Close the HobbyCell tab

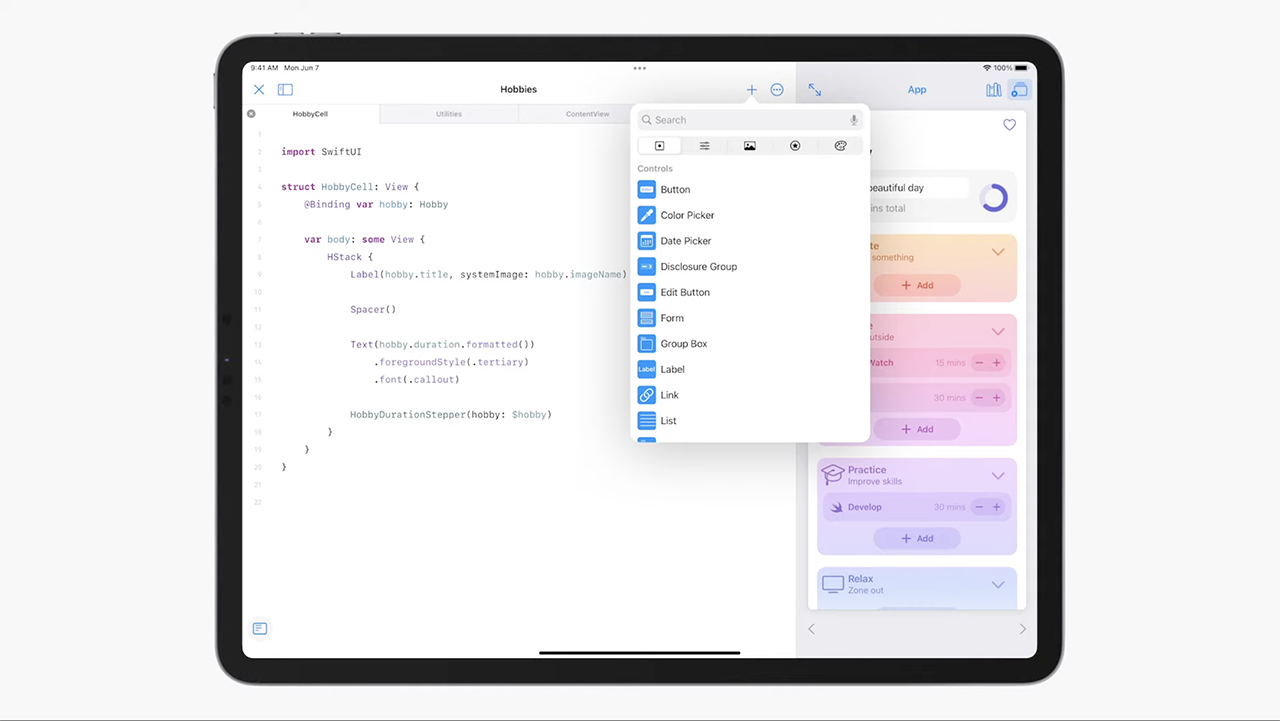(x=251, y=114)
